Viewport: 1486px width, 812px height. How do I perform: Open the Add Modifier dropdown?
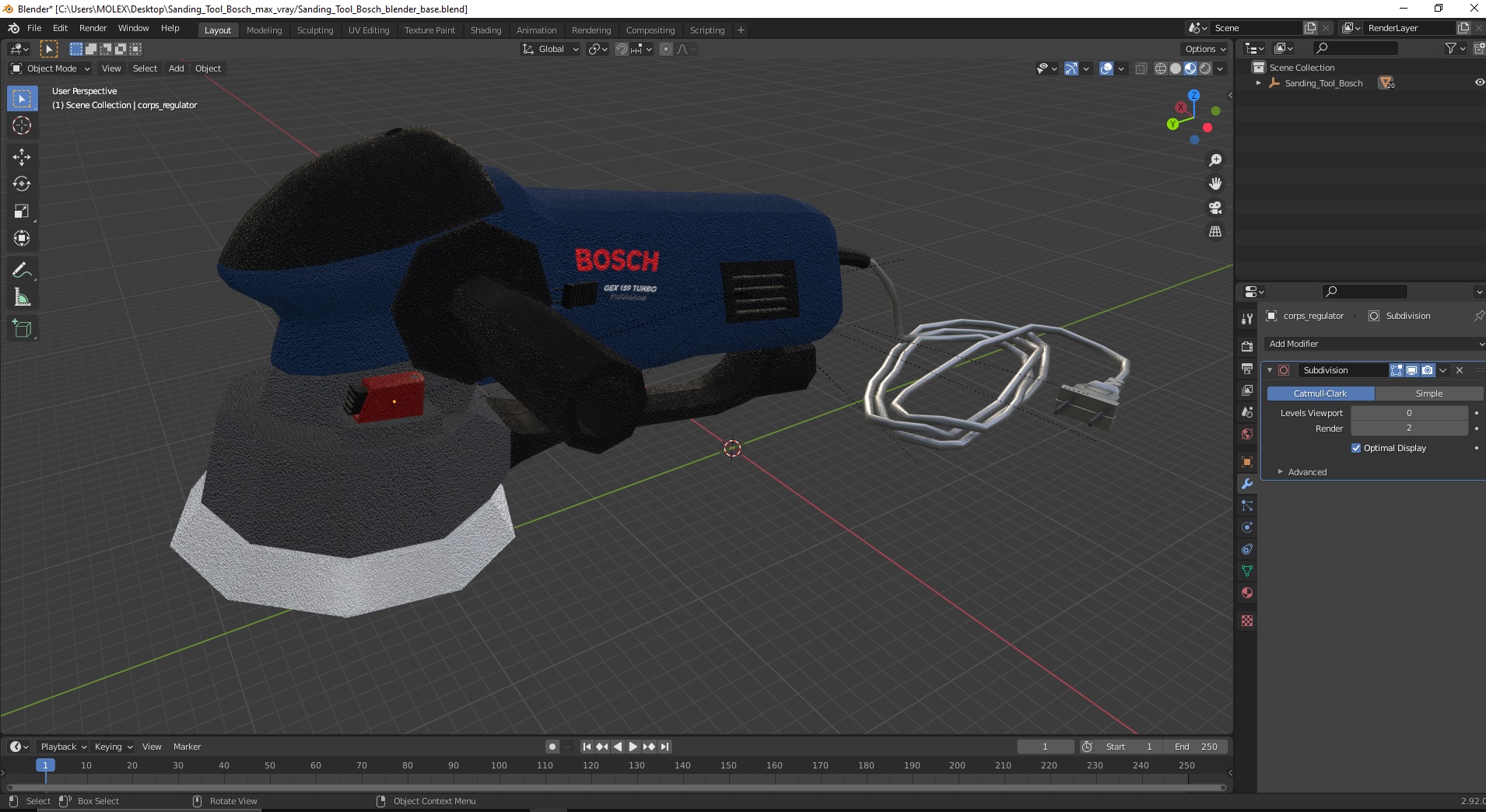coord(1375,344)
